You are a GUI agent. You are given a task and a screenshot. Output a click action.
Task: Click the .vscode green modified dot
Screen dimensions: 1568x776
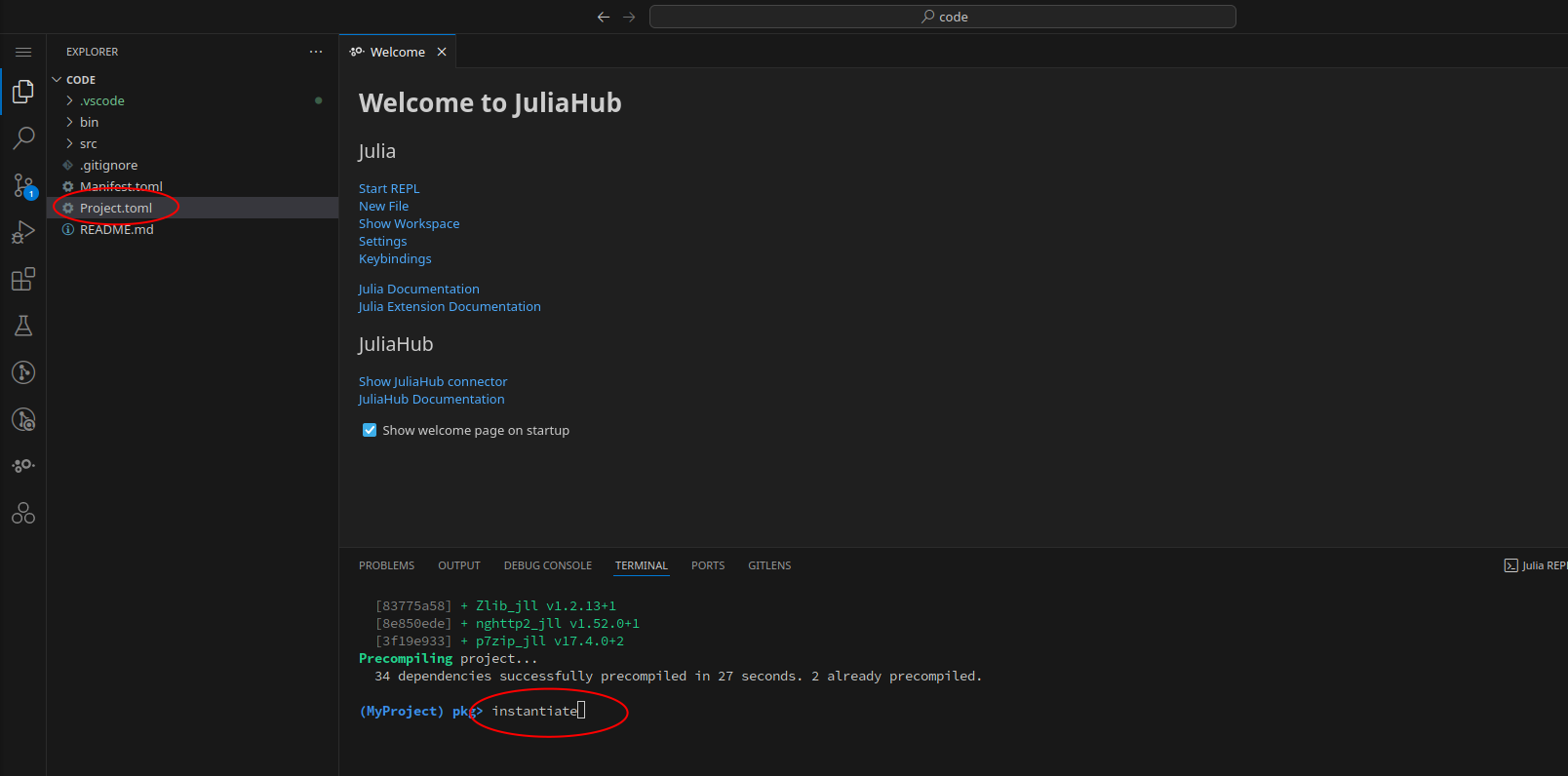point(319,100)
